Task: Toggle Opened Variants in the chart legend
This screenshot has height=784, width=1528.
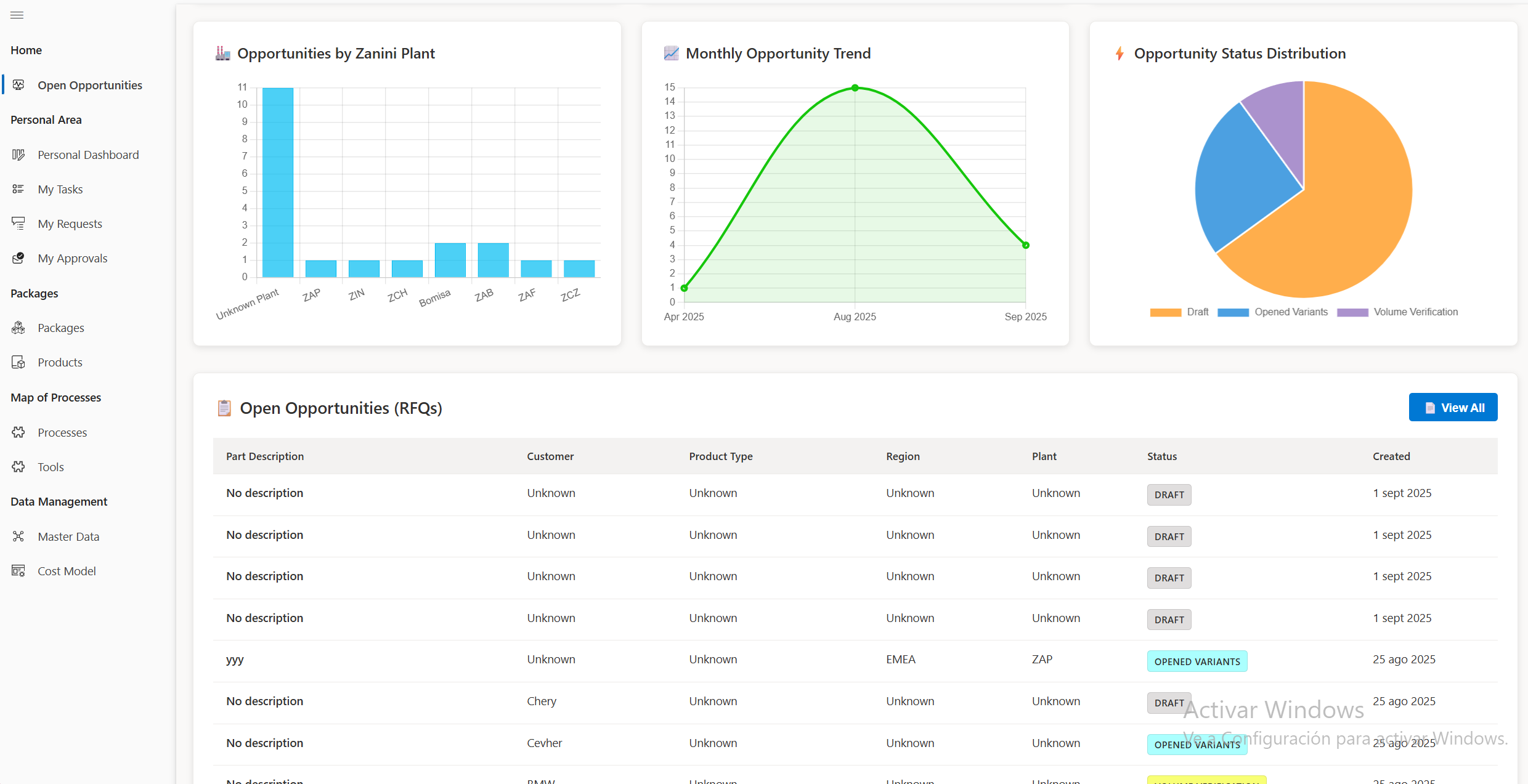Action: point(1272,312)
